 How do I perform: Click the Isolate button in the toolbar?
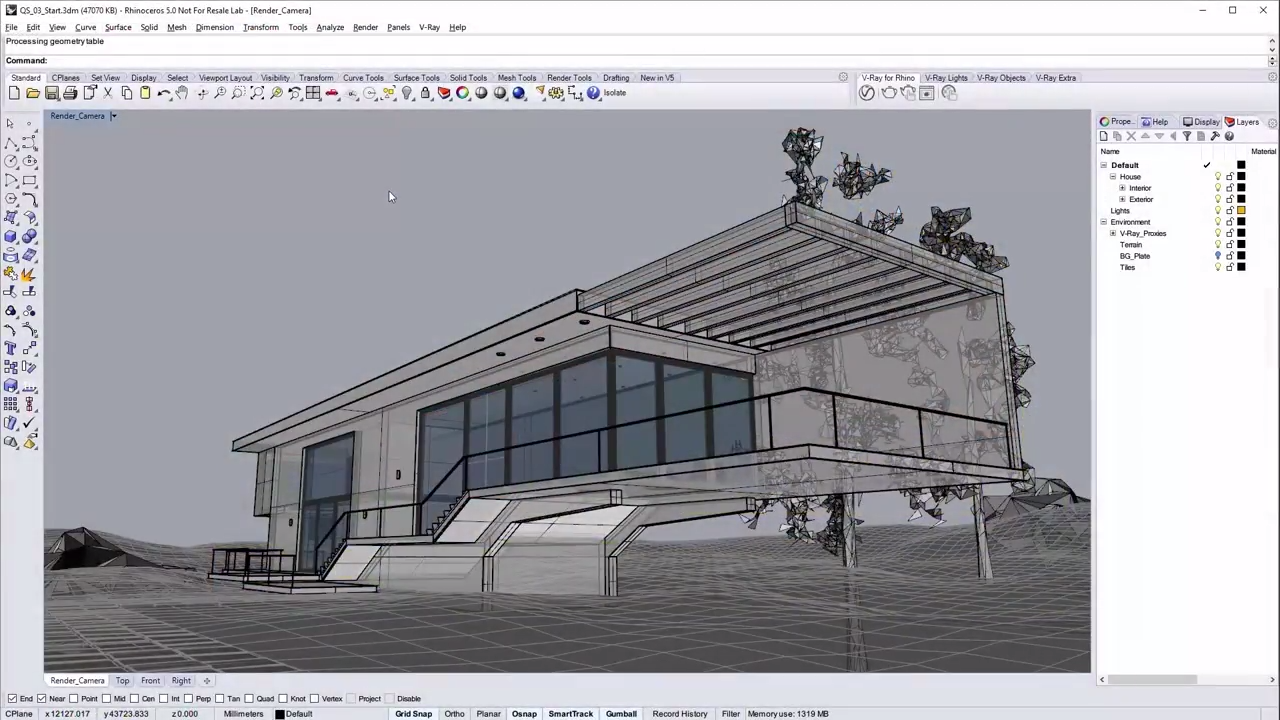pyautogui.click(x=614, y=92)
